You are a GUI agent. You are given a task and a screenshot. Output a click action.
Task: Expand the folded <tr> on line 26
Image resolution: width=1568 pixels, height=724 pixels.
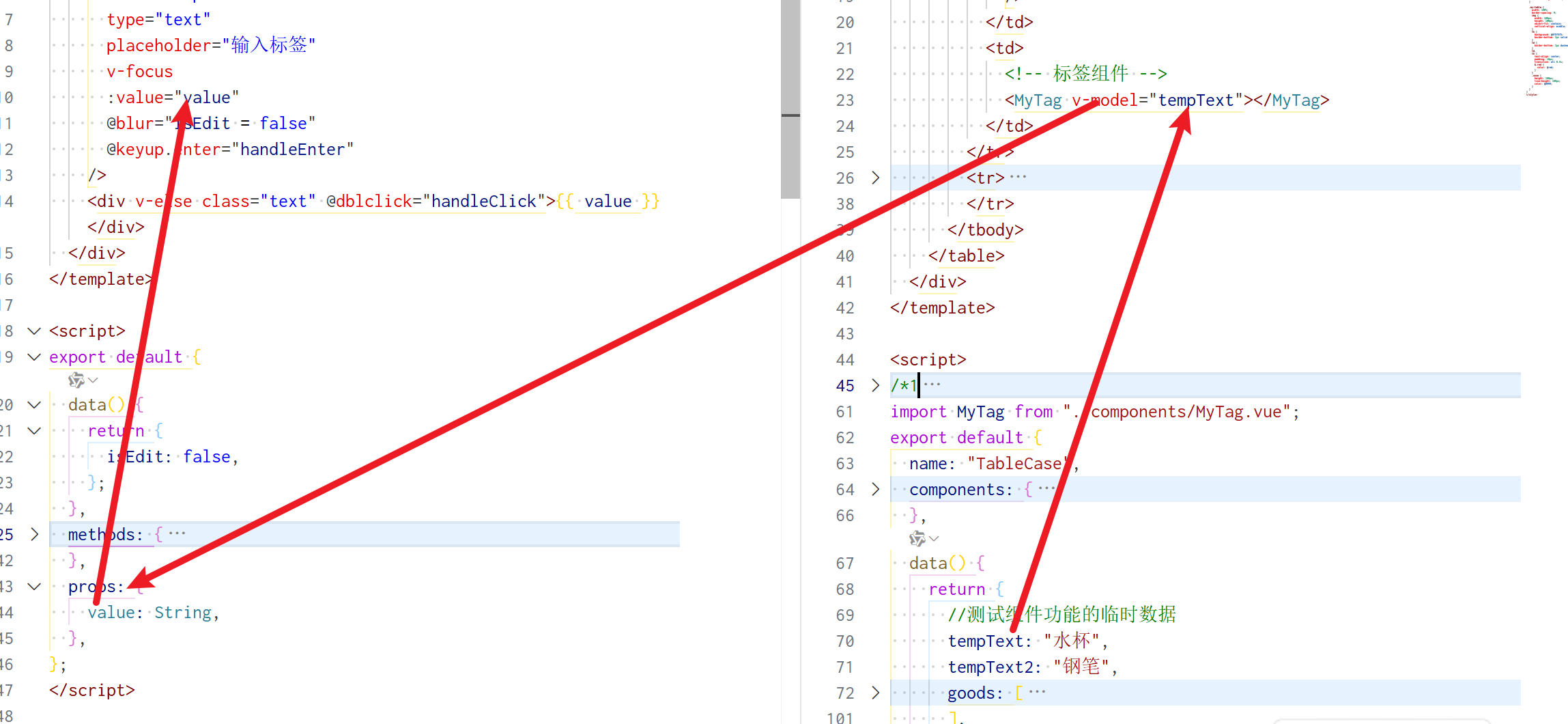(875, 178)
